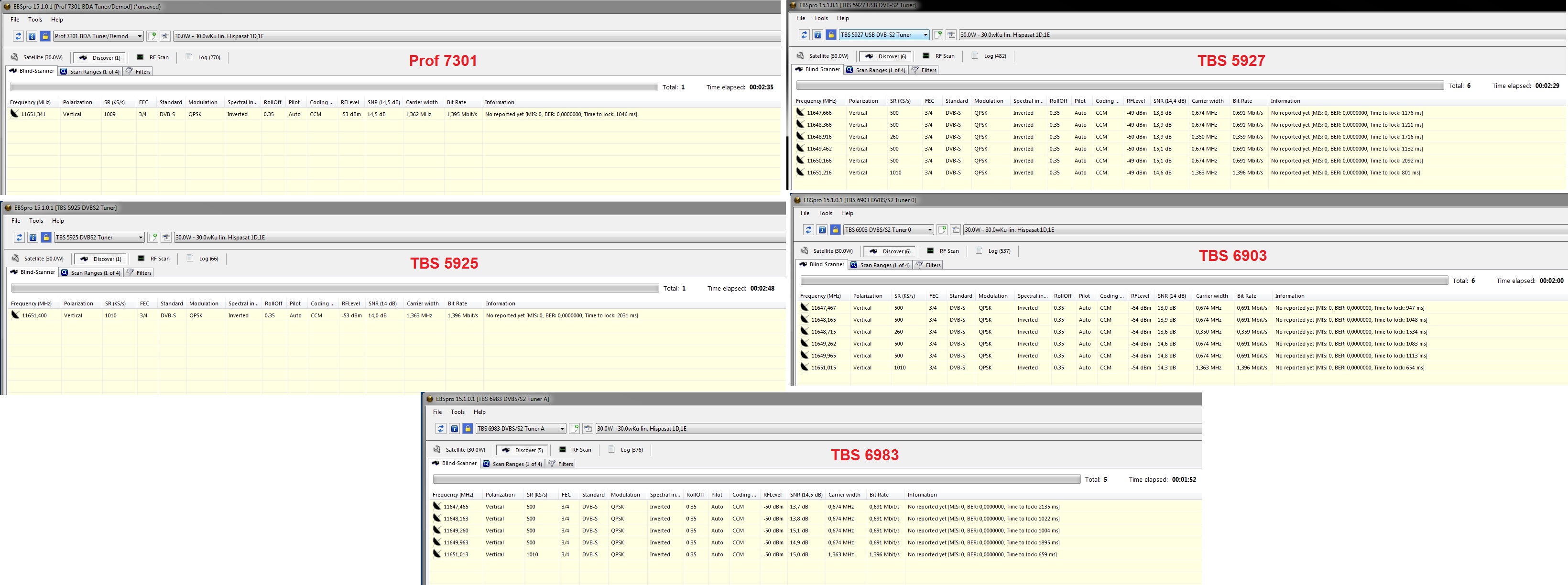The height and width of the screenshot is (585, 1568).
Task: Select row 11648,916 in TBS 5927 results
Action: 1180,137
